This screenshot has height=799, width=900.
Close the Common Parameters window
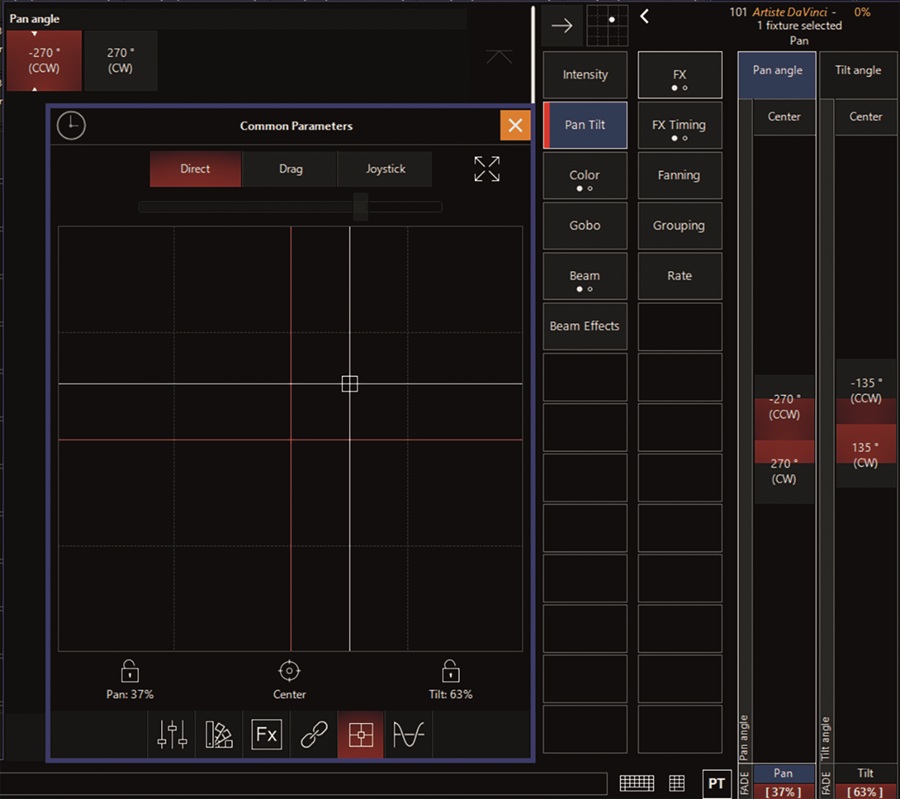tap(515, 125)
